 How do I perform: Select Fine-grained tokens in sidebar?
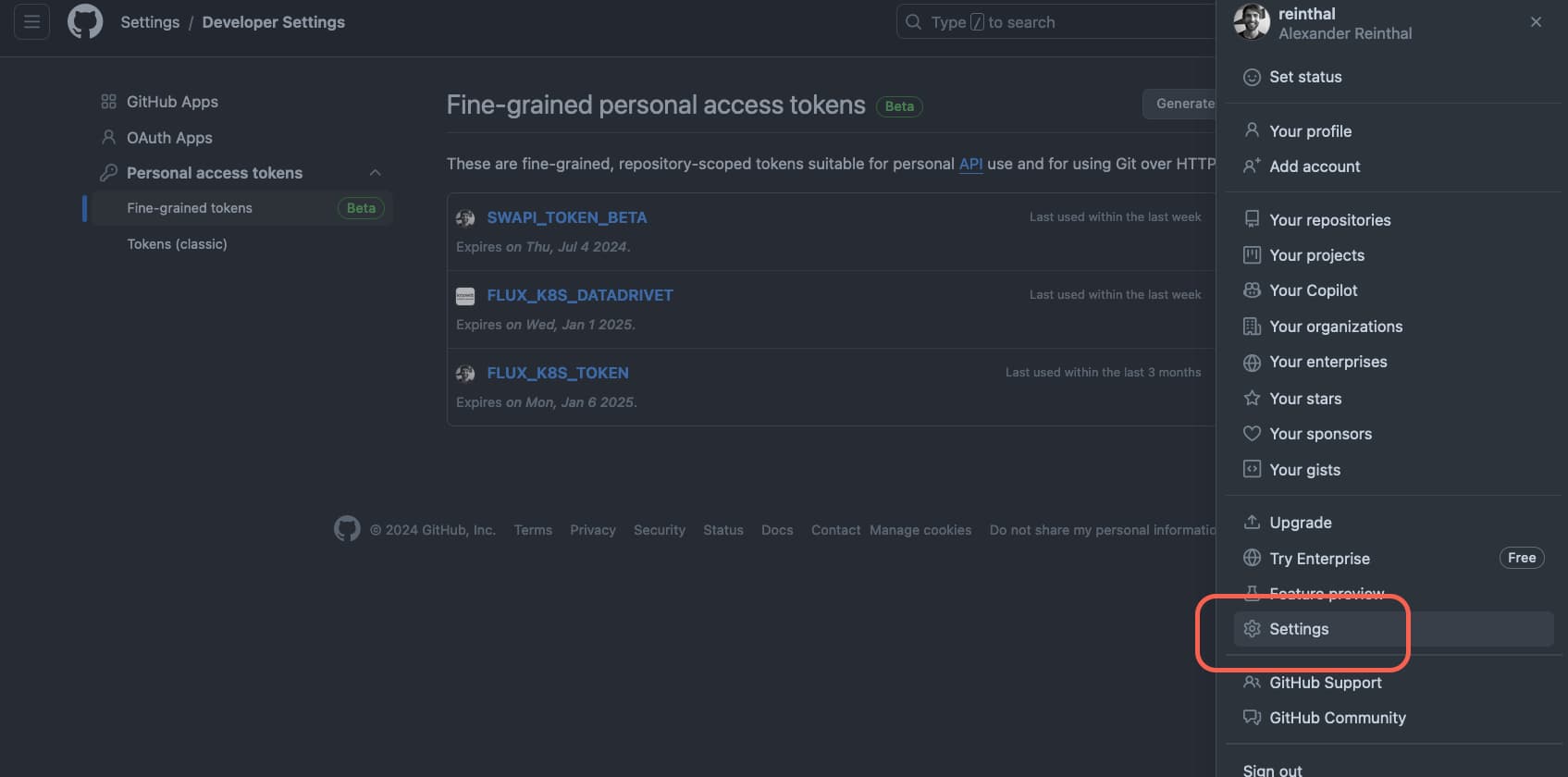(x=241, y=208)
